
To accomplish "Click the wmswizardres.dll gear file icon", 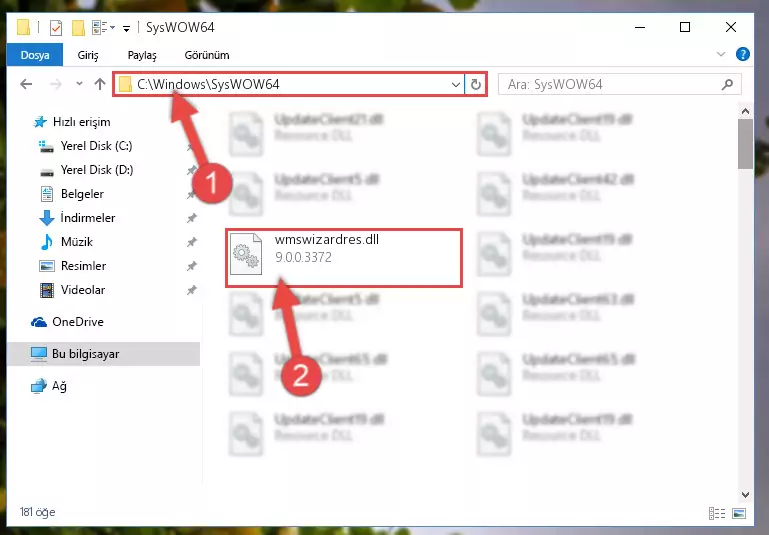I will (246, 254).
